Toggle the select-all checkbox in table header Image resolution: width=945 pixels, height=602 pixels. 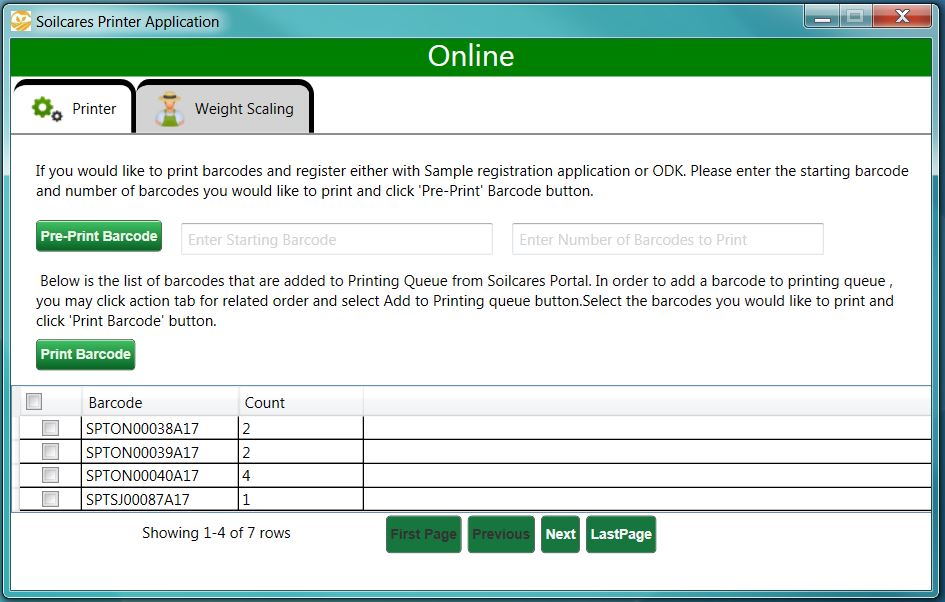(x=34, y=401)
